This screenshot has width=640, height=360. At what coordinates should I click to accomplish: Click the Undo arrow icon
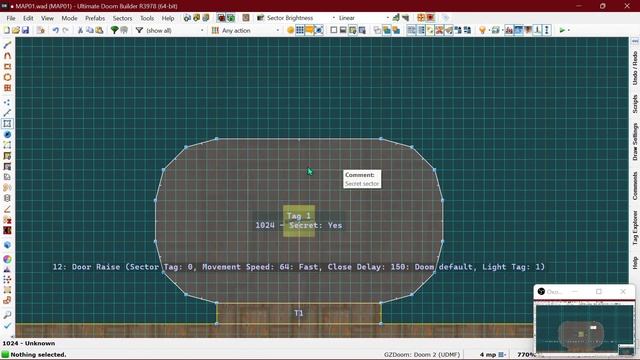(56, 30)
